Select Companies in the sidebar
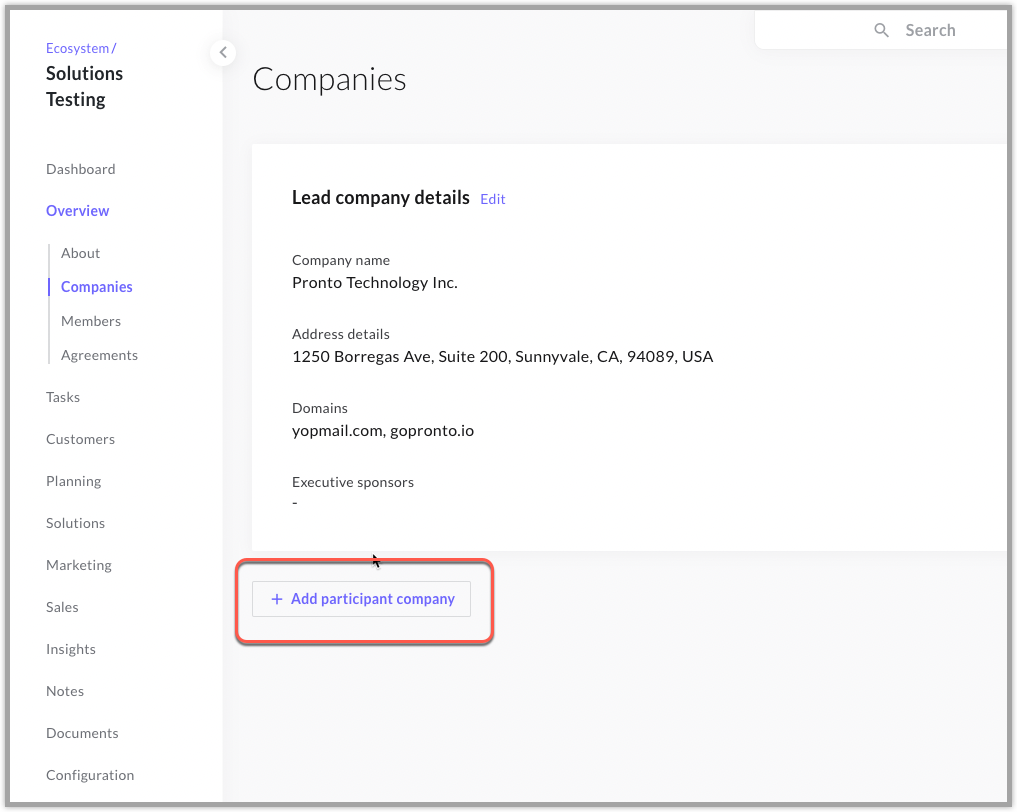Image resolution: width=1017 pixels, height=812 pixels. (97, 287)
